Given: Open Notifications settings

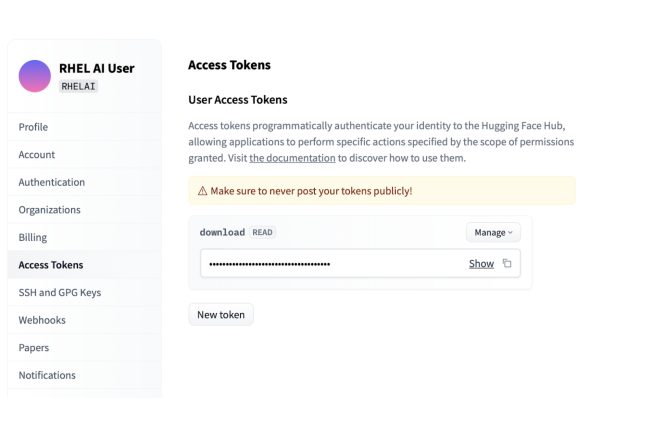Looking at the screenshot, I should point(47,375).
